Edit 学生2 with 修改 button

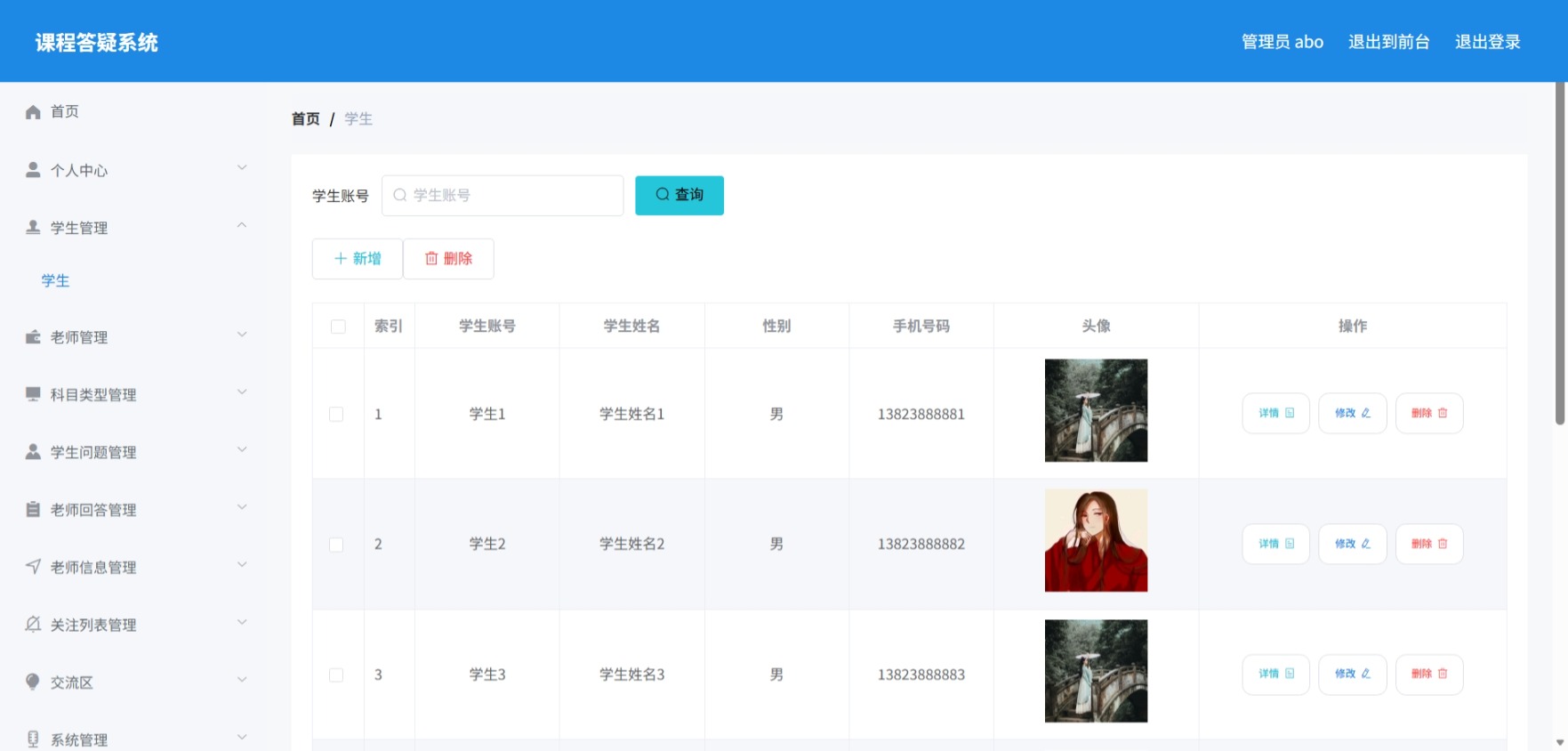pos(1353,544)
